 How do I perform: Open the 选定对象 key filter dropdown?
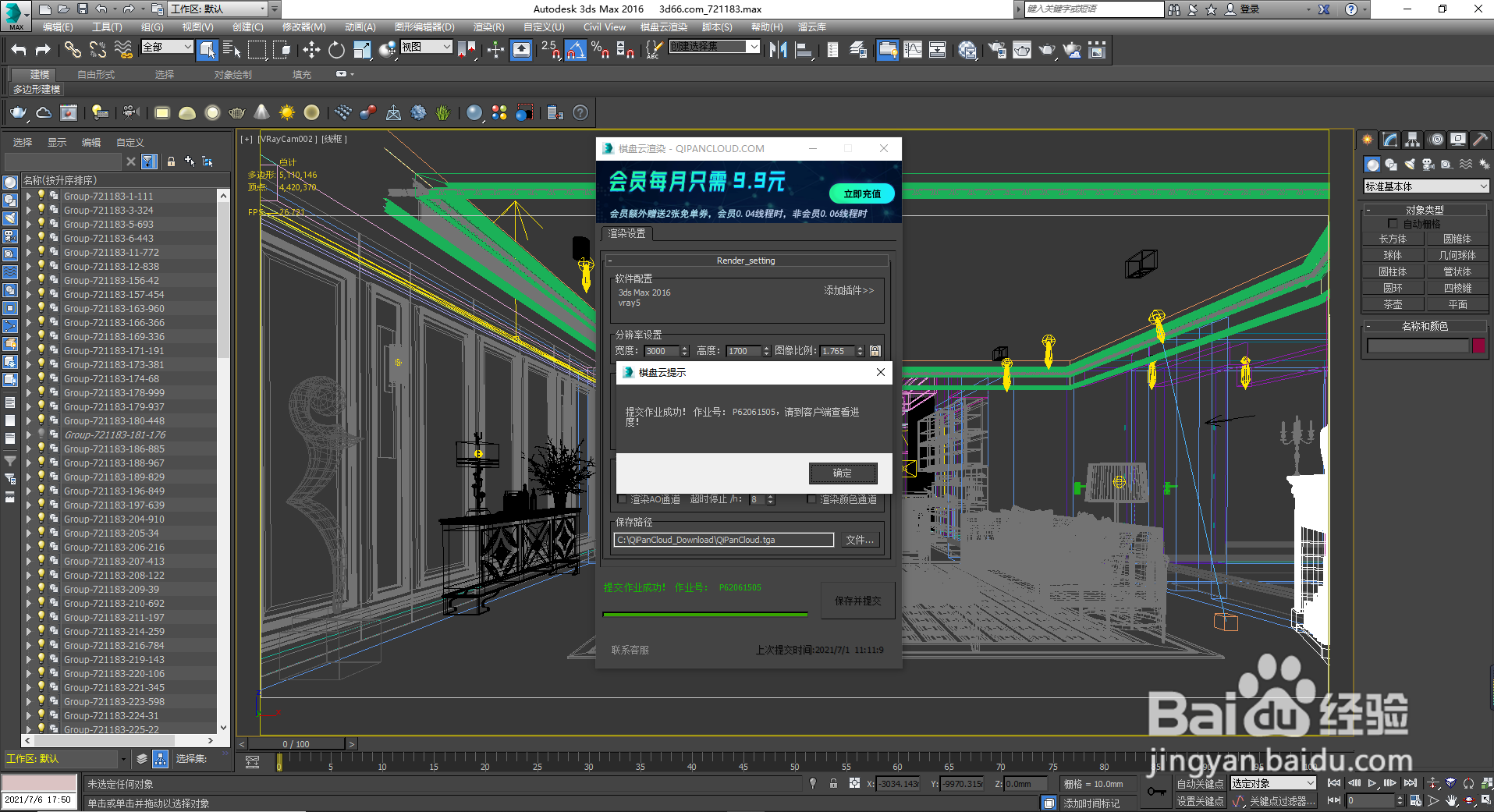coord(1273,783)
